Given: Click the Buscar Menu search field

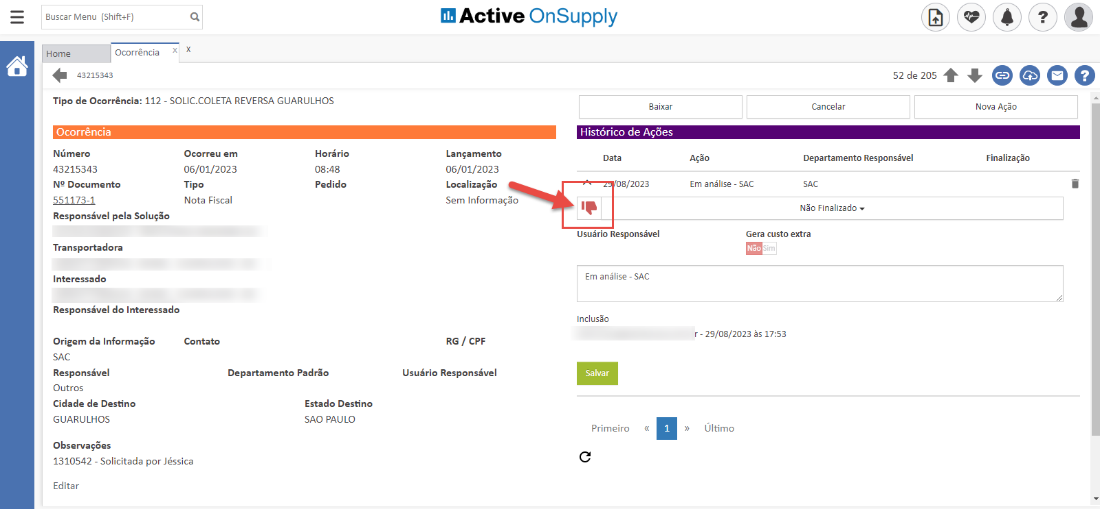Looking at the screenshot, I should point(113,17).
